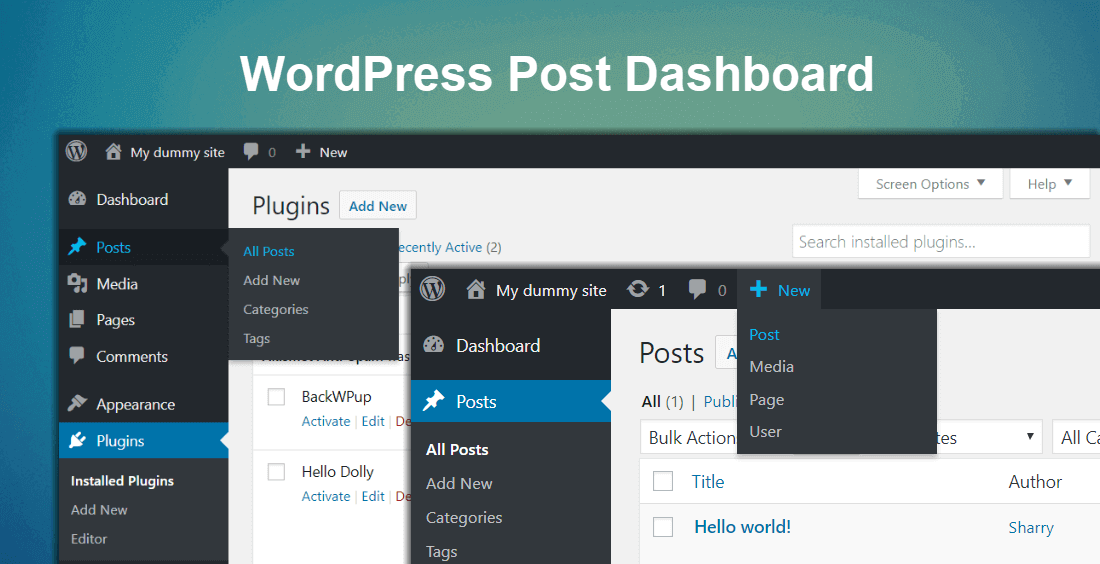Click My dummy site text in back window
This screenshot has width=1100, height=564.
[177, 152]
